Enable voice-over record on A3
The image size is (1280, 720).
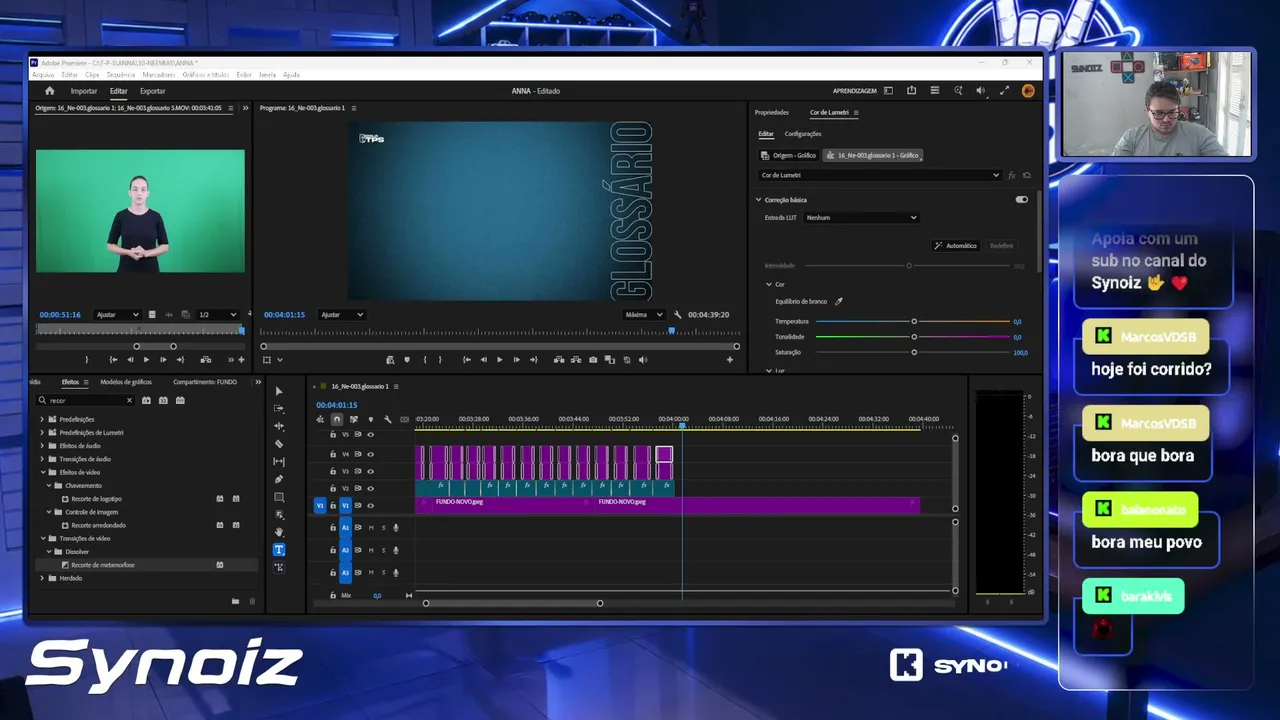click(x=396, y=573)
